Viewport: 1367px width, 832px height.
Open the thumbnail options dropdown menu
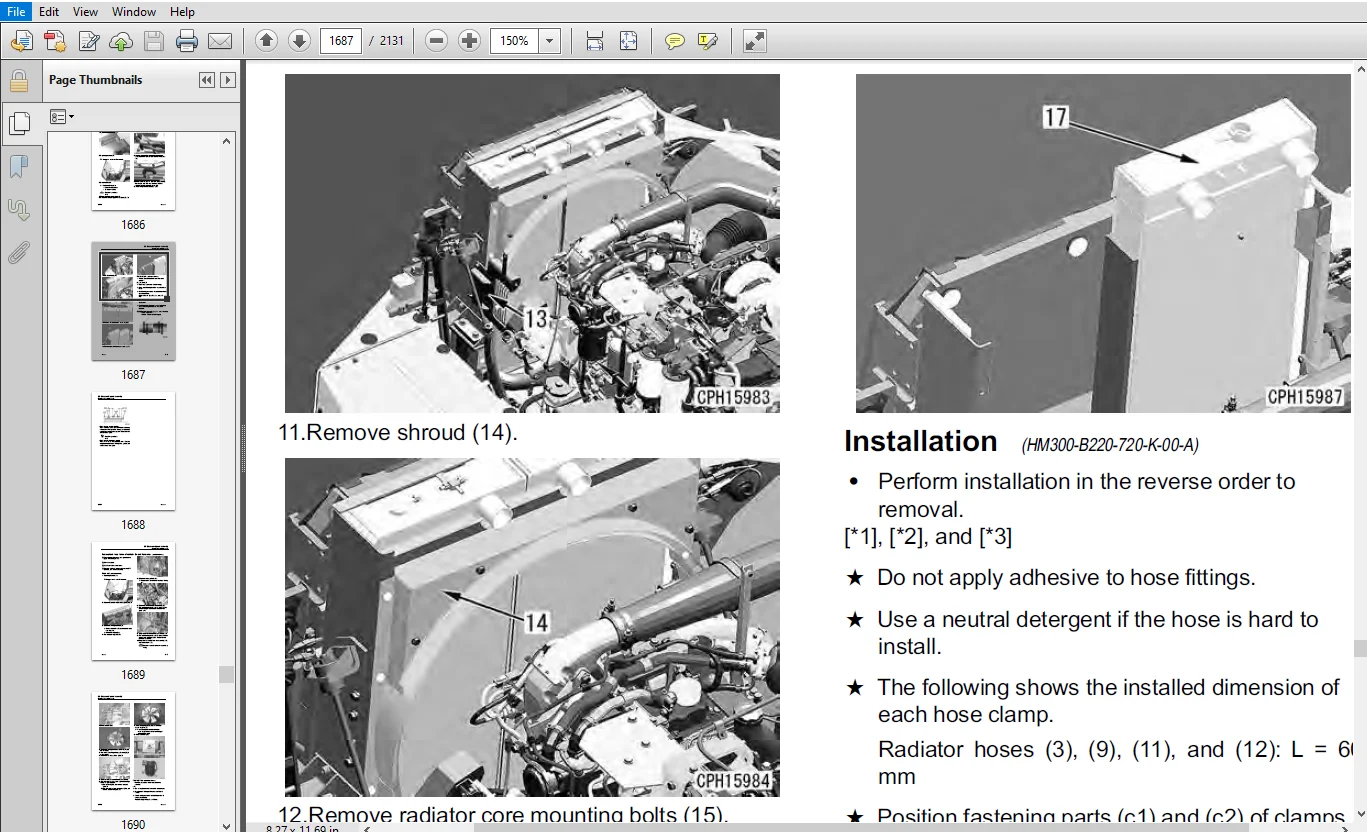pos(62,117)
